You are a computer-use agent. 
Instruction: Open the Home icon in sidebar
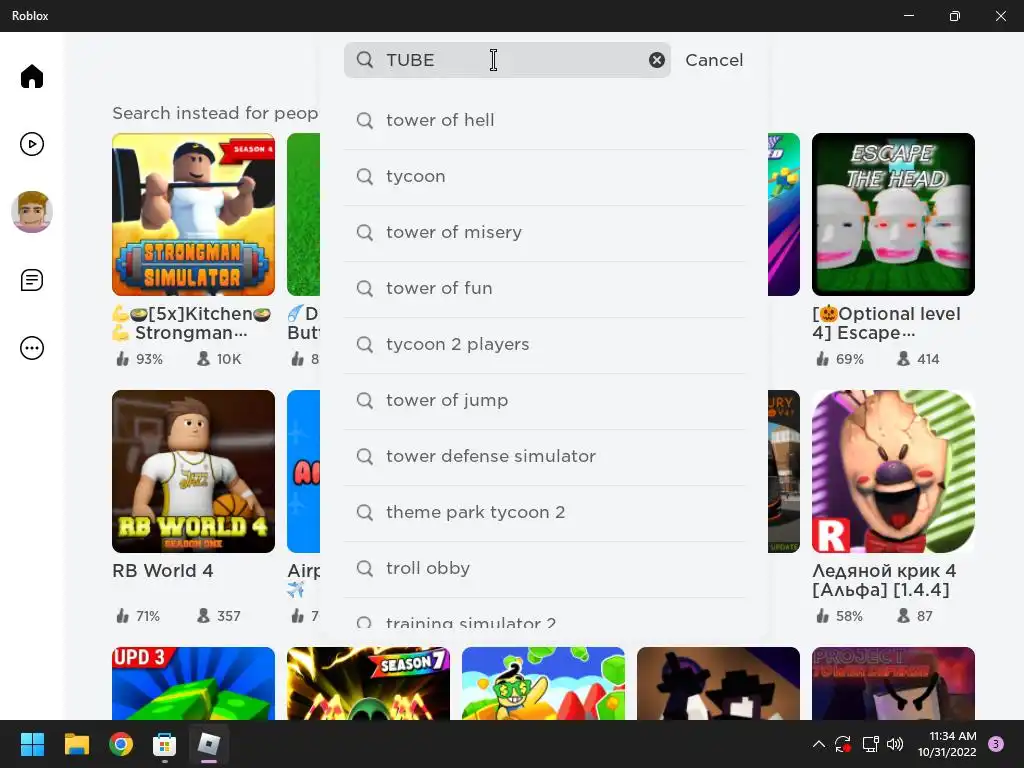coord(31,76)
